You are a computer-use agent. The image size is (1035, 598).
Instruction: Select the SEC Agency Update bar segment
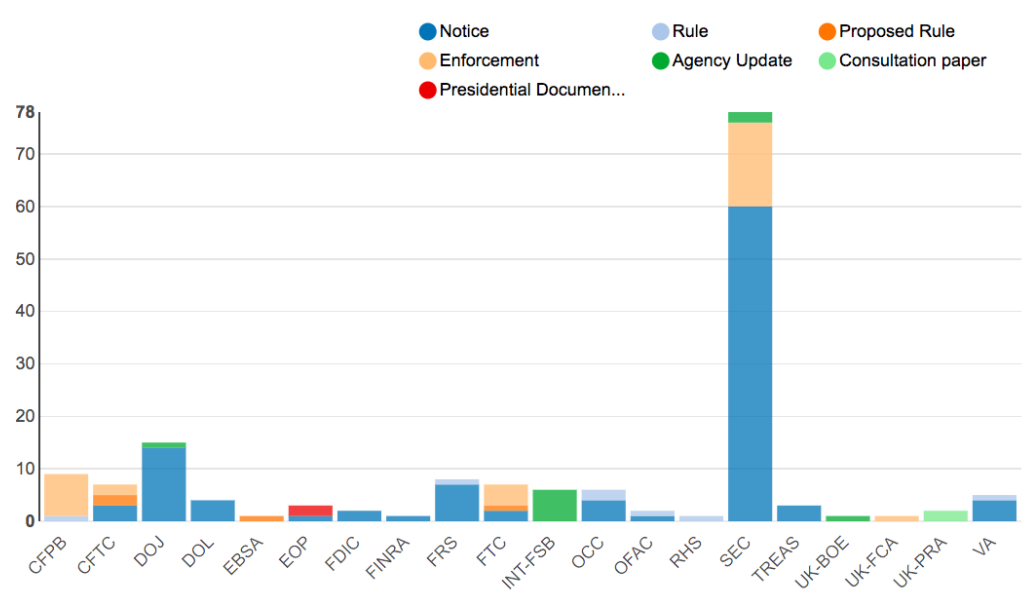pos(750,117)
